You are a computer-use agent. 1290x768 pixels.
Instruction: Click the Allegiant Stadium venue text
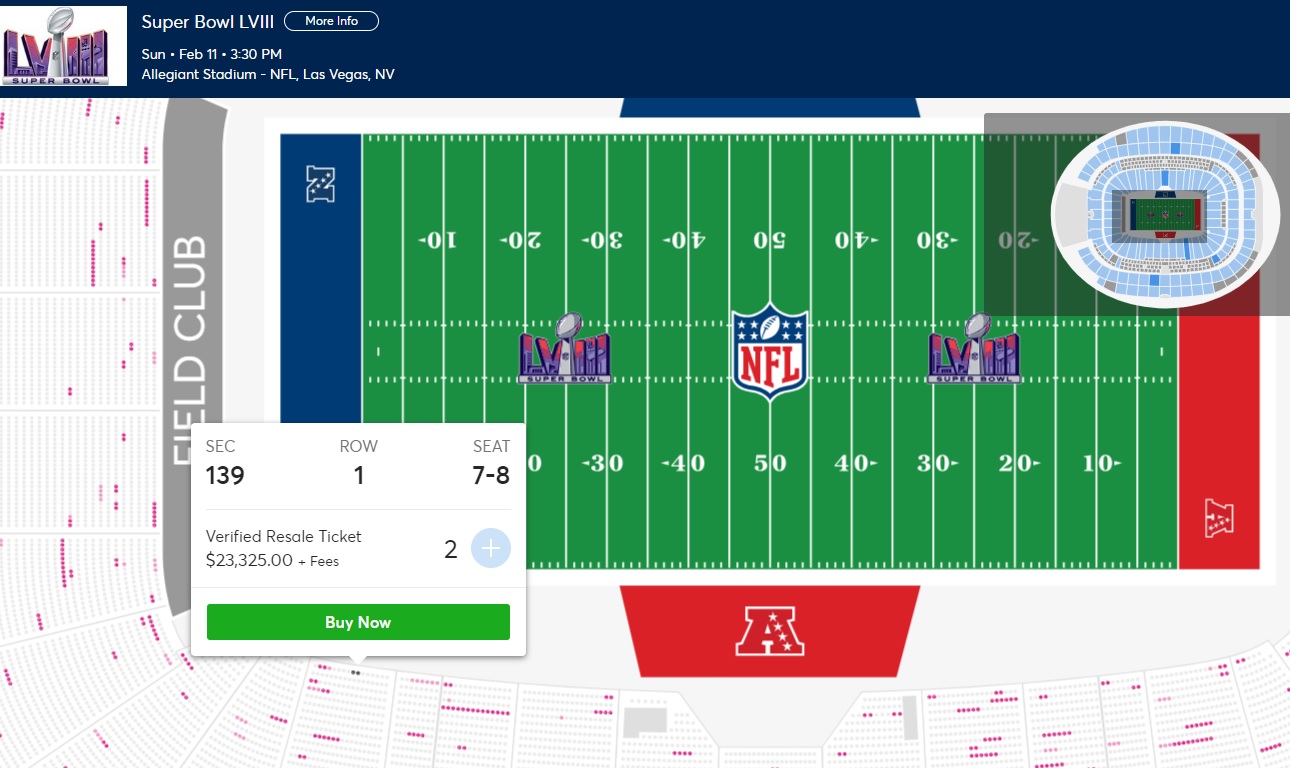pyautogui.click(x=268, y=74)
